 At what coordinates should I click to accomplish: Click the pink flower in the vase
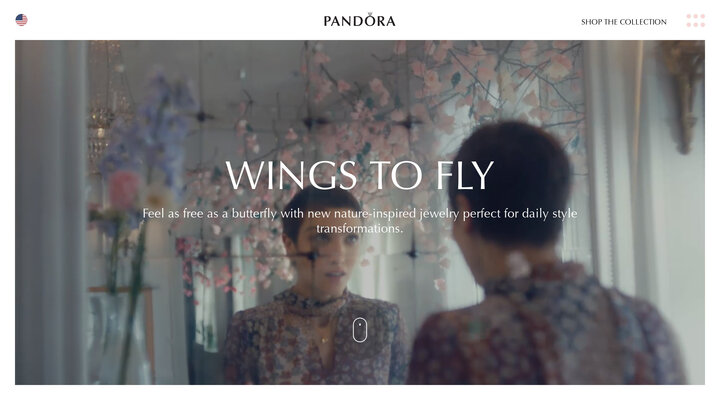[123, 189]
